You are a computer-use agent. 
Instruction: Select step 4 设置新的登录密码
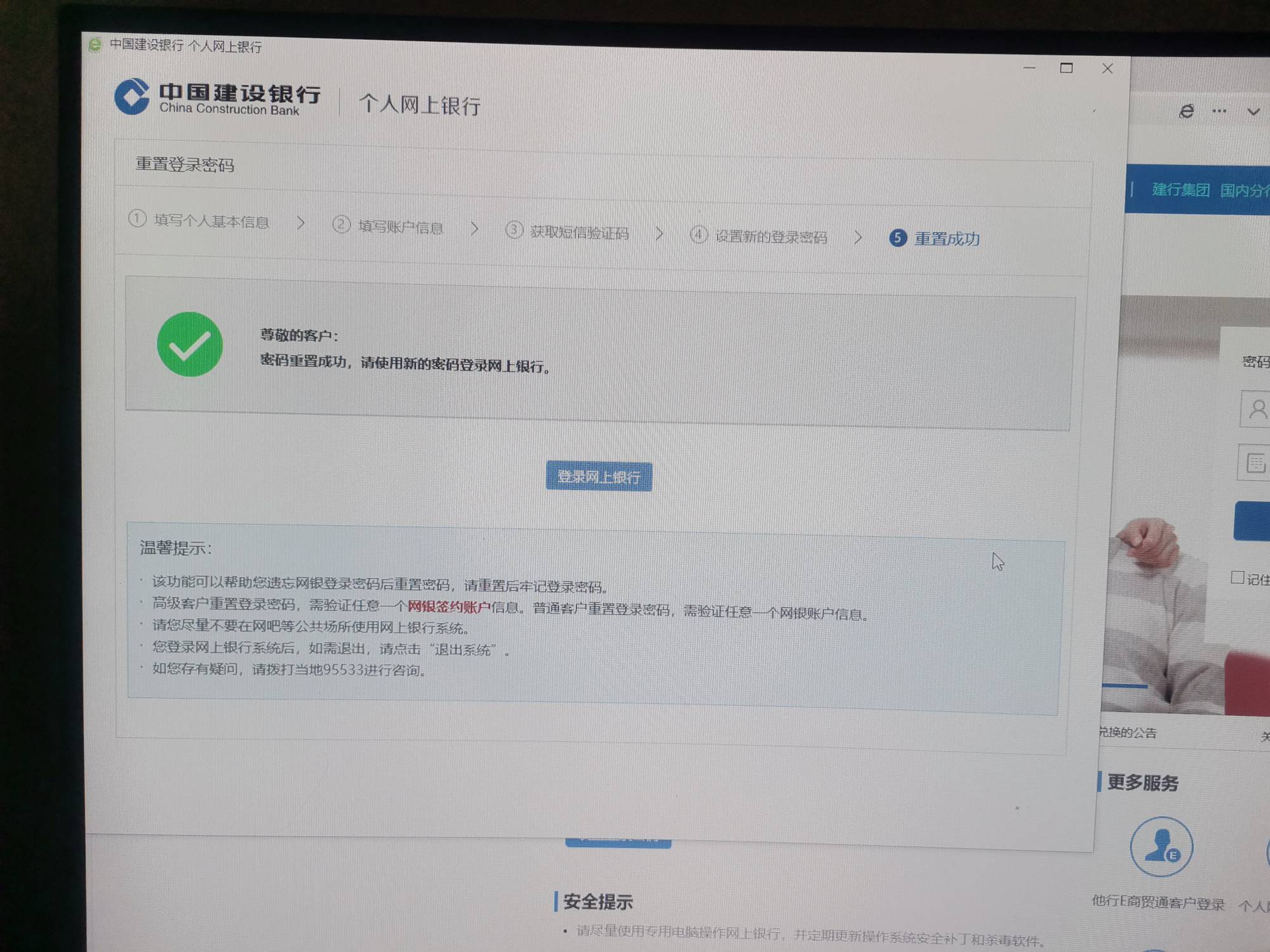[759, 236]
